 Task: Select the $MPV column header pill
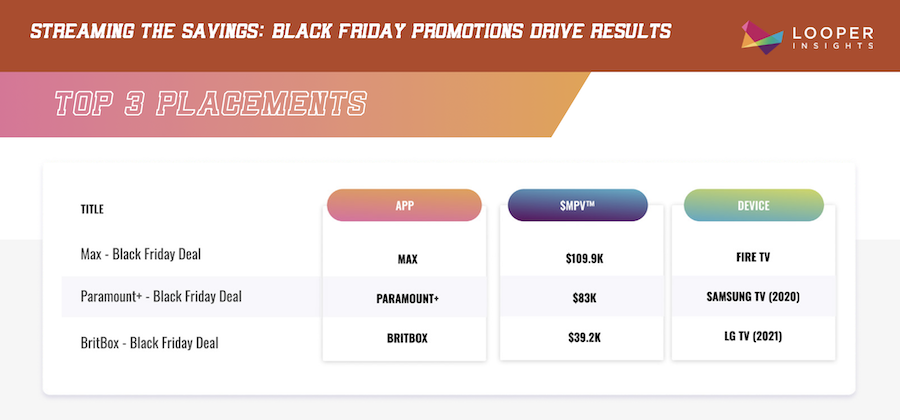[578, 205]
